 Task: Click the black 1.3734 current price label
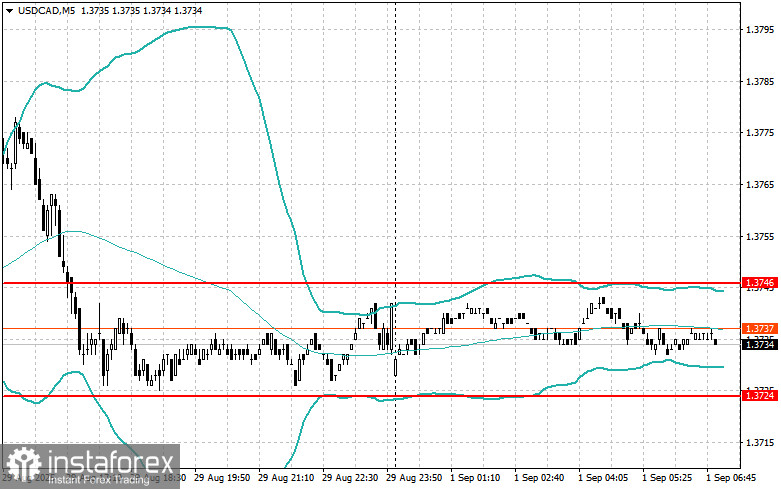[760, 345]
